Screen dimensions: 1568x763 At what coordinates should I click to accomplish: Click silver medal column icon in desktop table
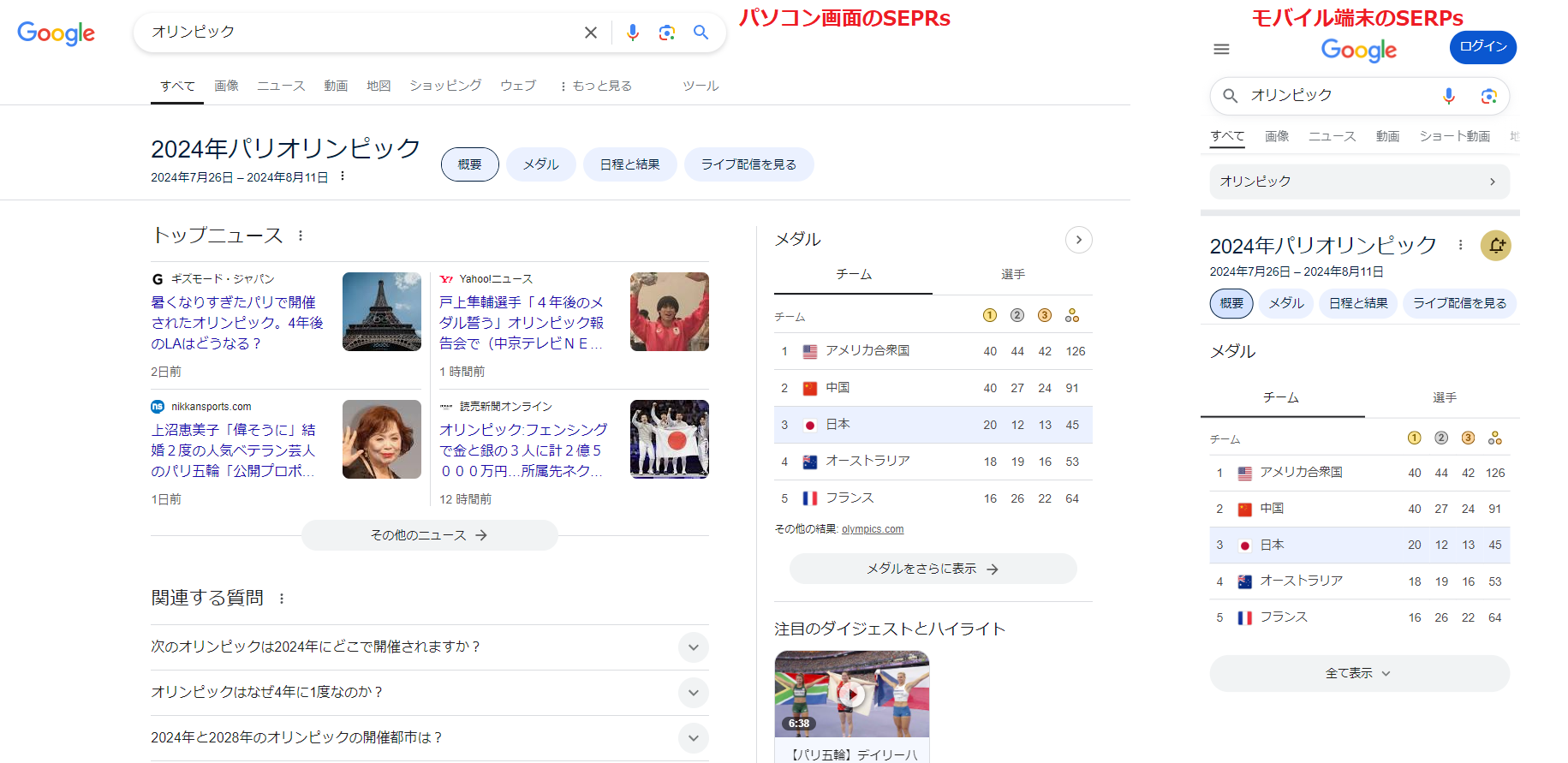(x=1017, y=315)
